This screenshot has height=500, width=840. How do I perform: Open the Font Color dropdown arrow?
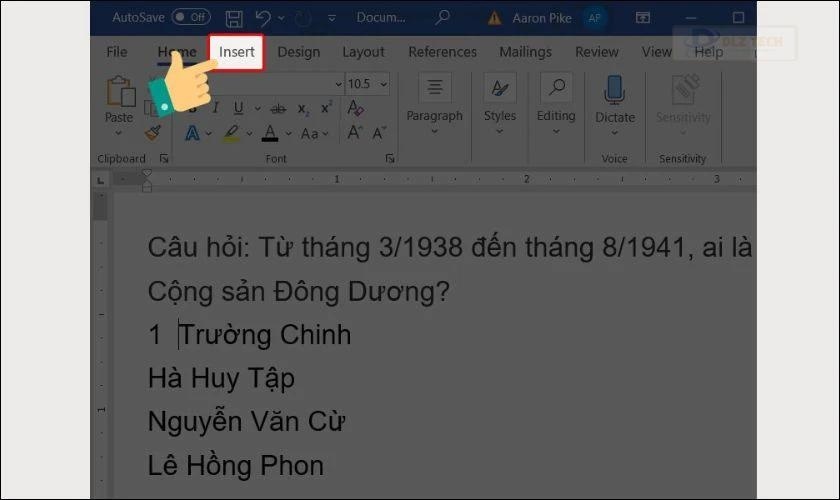[288, 133]
